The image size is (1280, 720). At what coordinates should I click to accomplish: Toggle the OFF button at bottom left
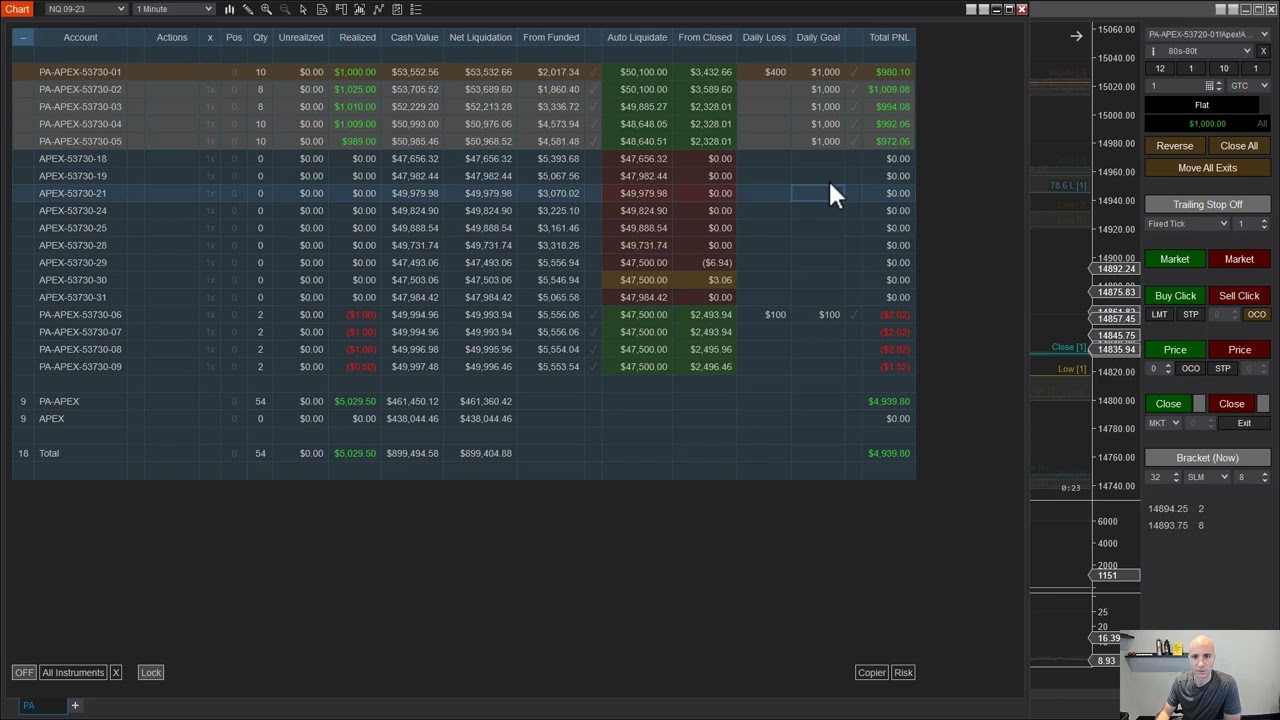(24, 673)
